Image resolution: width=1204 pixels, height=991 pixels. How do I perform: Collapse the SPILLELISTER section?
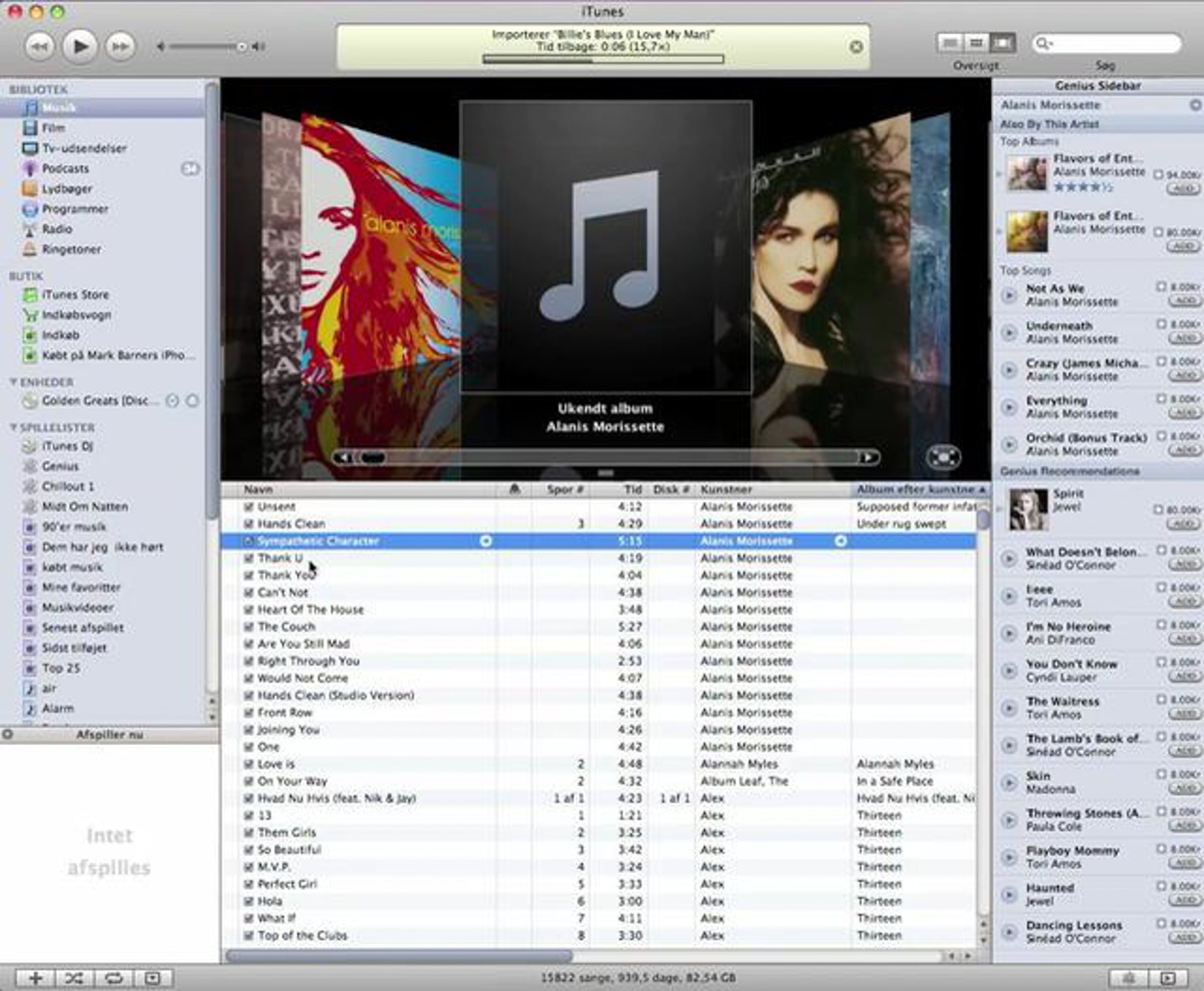[x=13, y=428]
